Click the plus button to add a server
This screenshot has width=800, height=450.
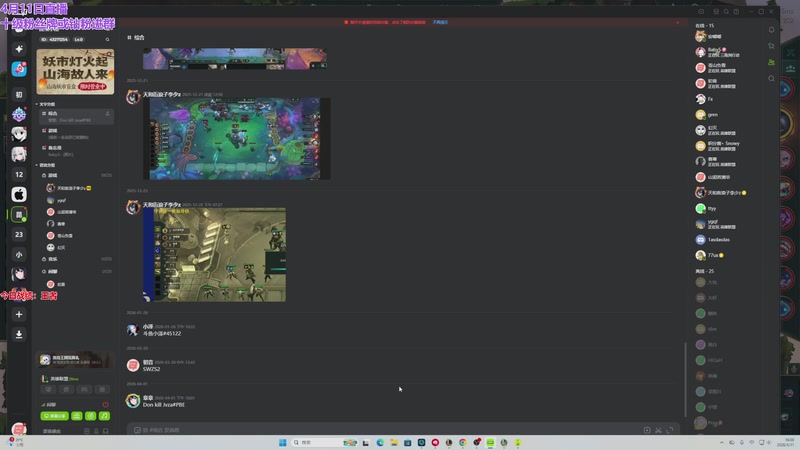19,314
